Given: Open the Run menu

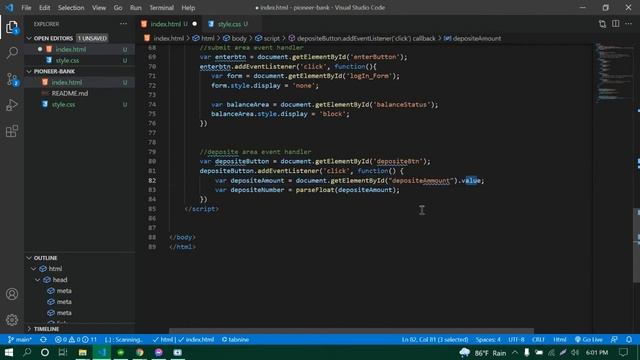Looking at the screenshot, I should pyautogui.click(x=136, y=8).
